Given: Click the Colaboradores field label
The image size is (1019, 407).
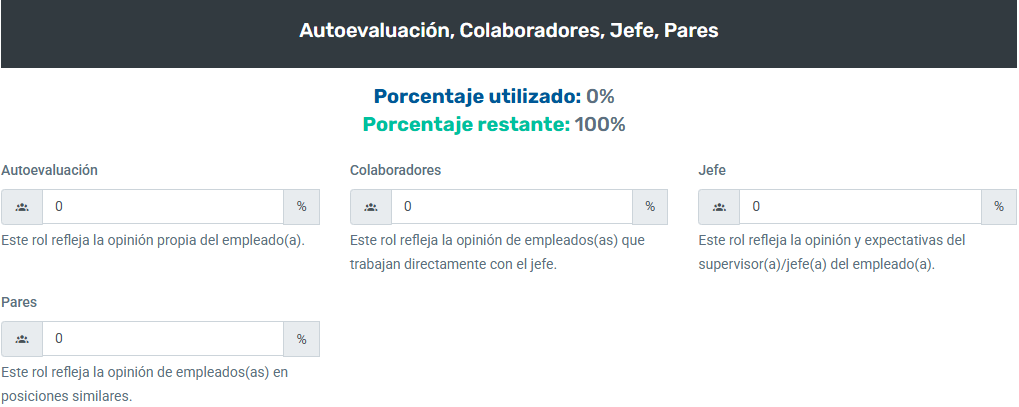Looking at the screenshot, I should click(x=395, y=170).
